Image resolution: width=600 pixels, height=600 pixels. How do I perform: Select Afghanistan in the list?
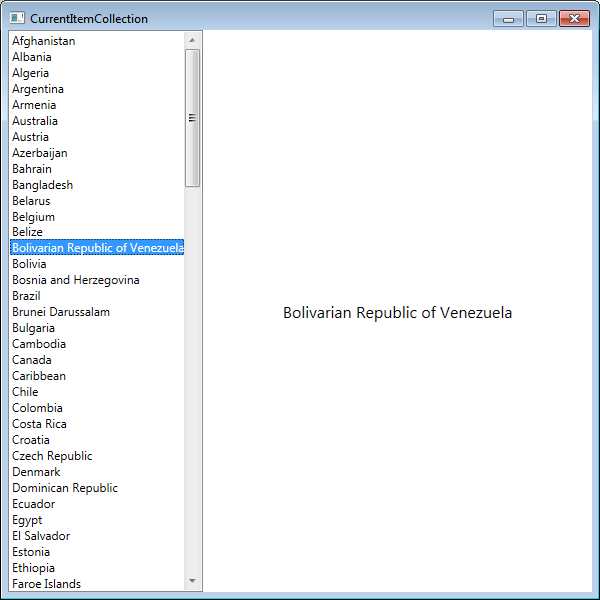[x=97, y=41]
